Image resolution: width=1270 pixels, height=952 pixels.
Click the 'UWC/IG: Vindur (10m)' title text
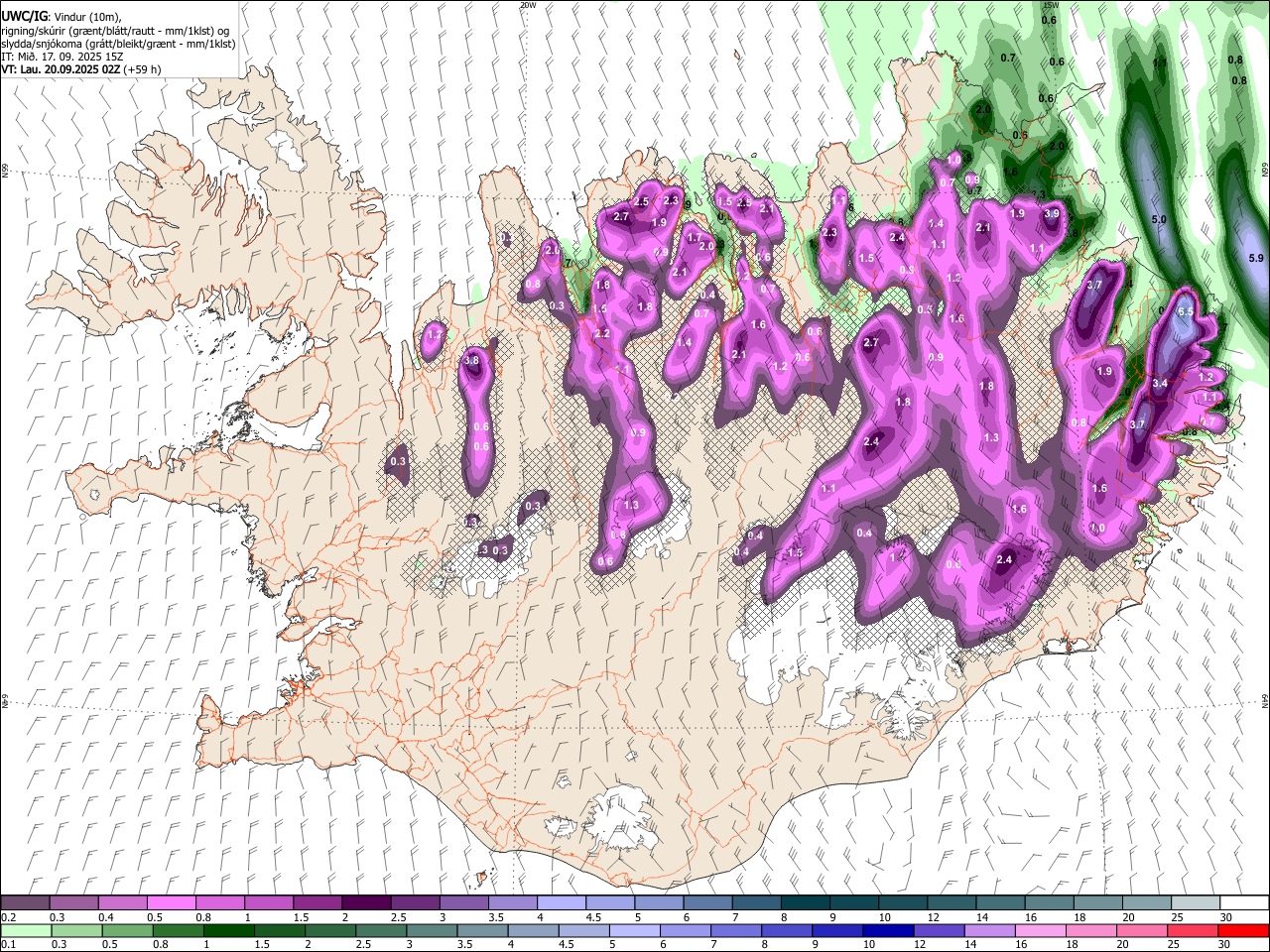60,16
